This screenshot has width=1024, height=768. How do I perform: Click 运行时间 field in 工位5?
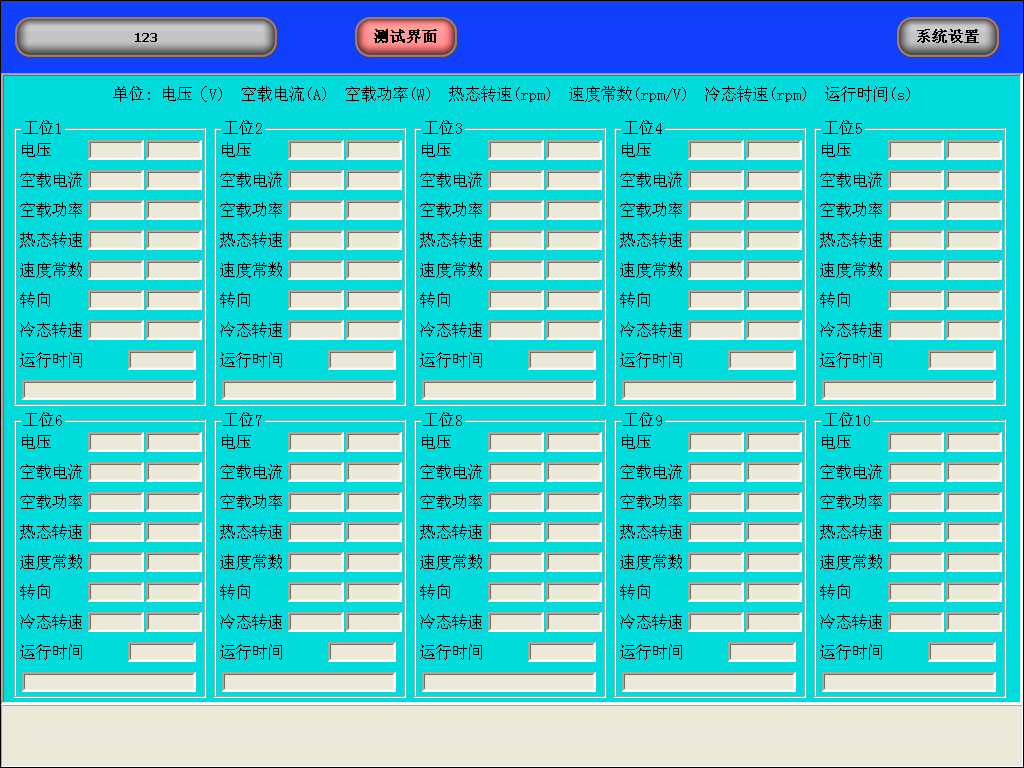[x=961, y=360]
